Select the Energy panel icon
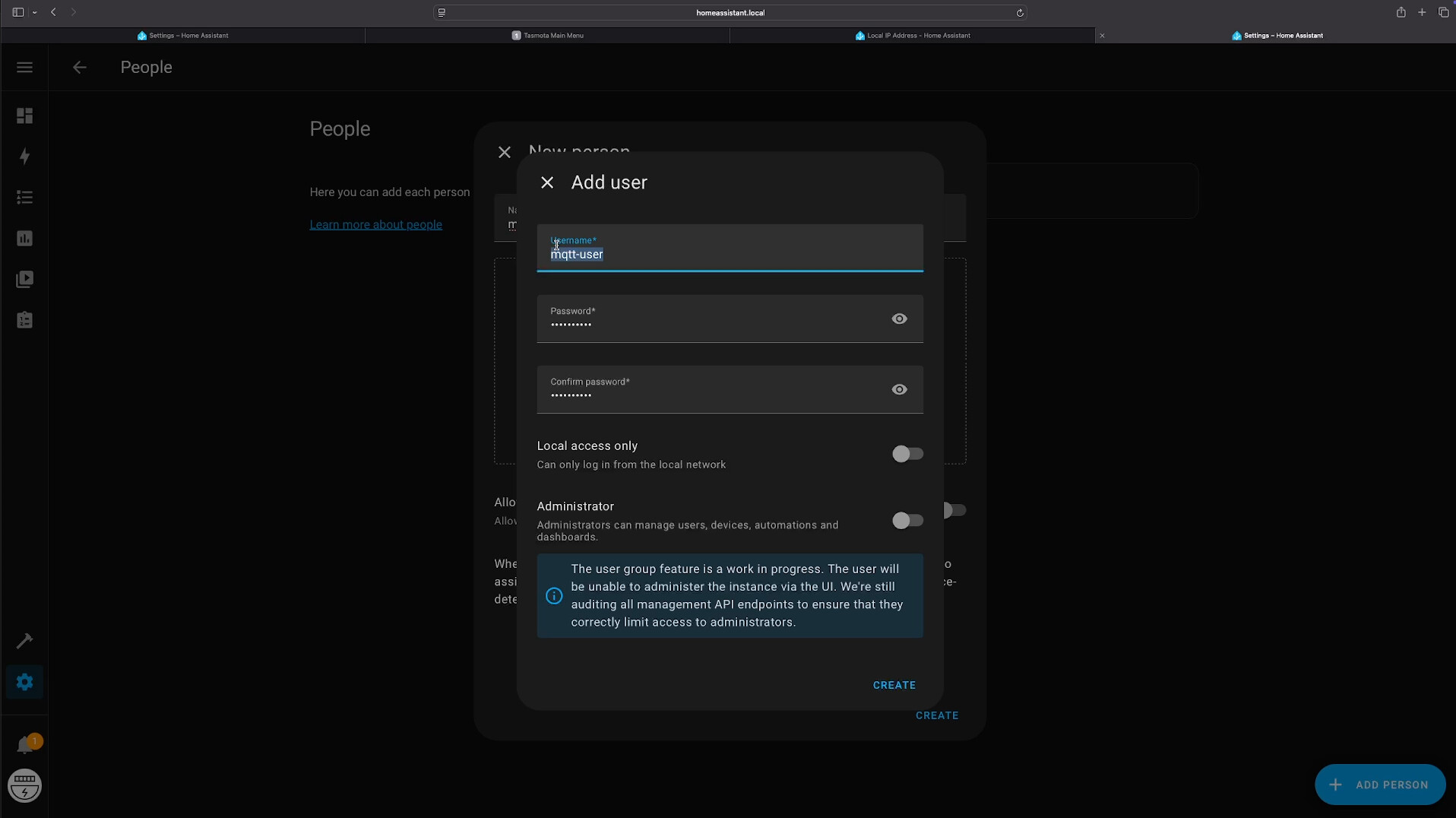The height and width of the screenshot is (818, 1456). click(24, 157)
